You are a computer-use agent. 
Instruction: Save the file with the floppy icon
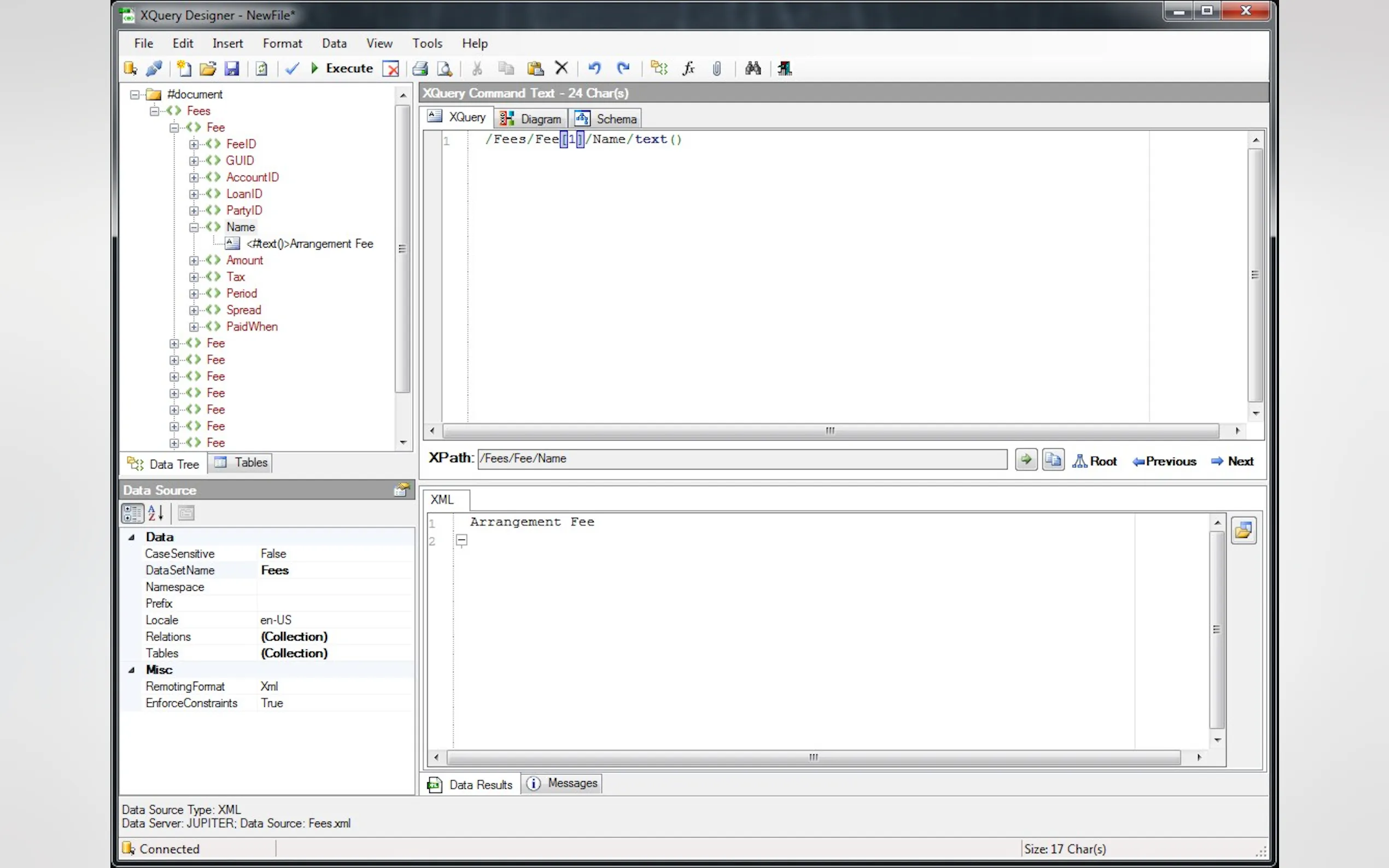pos(231,68)
